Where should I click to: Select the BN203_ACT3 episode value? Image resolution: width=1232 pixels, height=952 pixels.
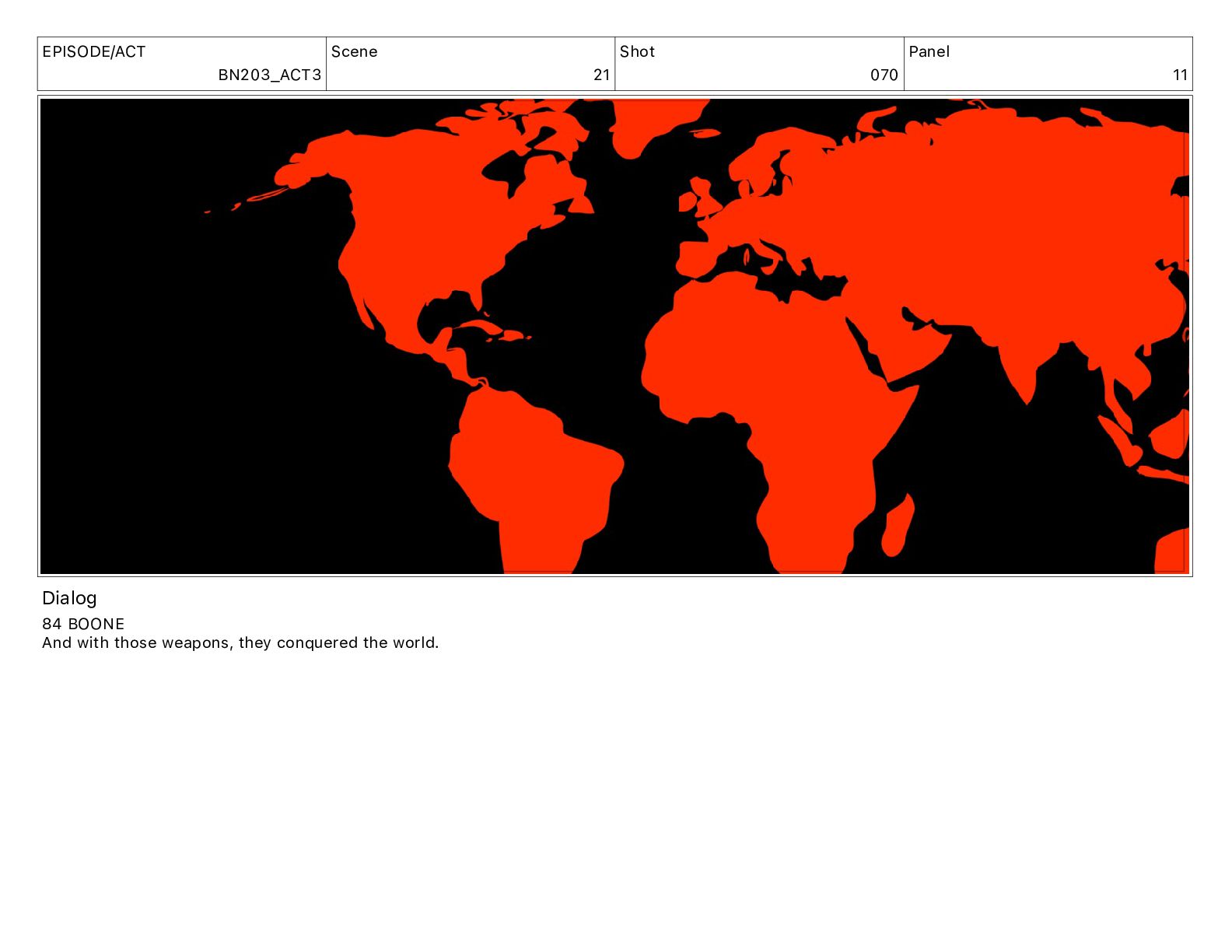coord(269,75)
